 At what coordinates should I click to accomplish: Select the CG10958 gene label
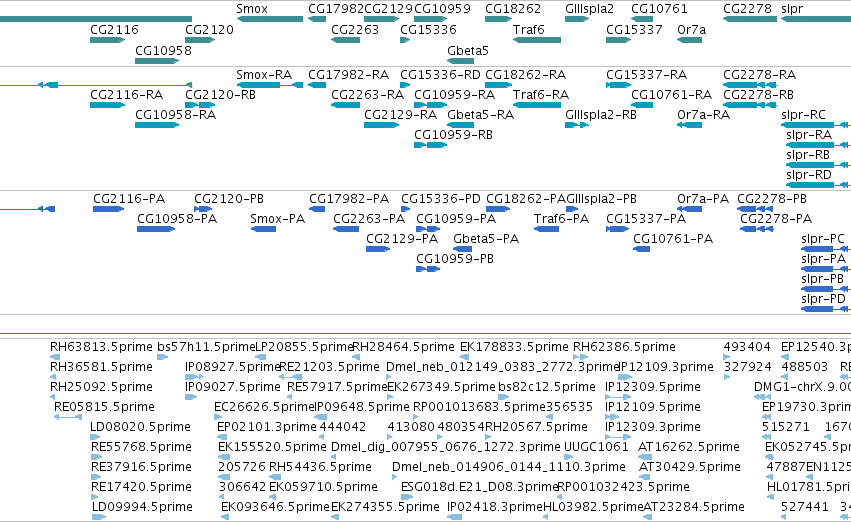pos(163,50)
